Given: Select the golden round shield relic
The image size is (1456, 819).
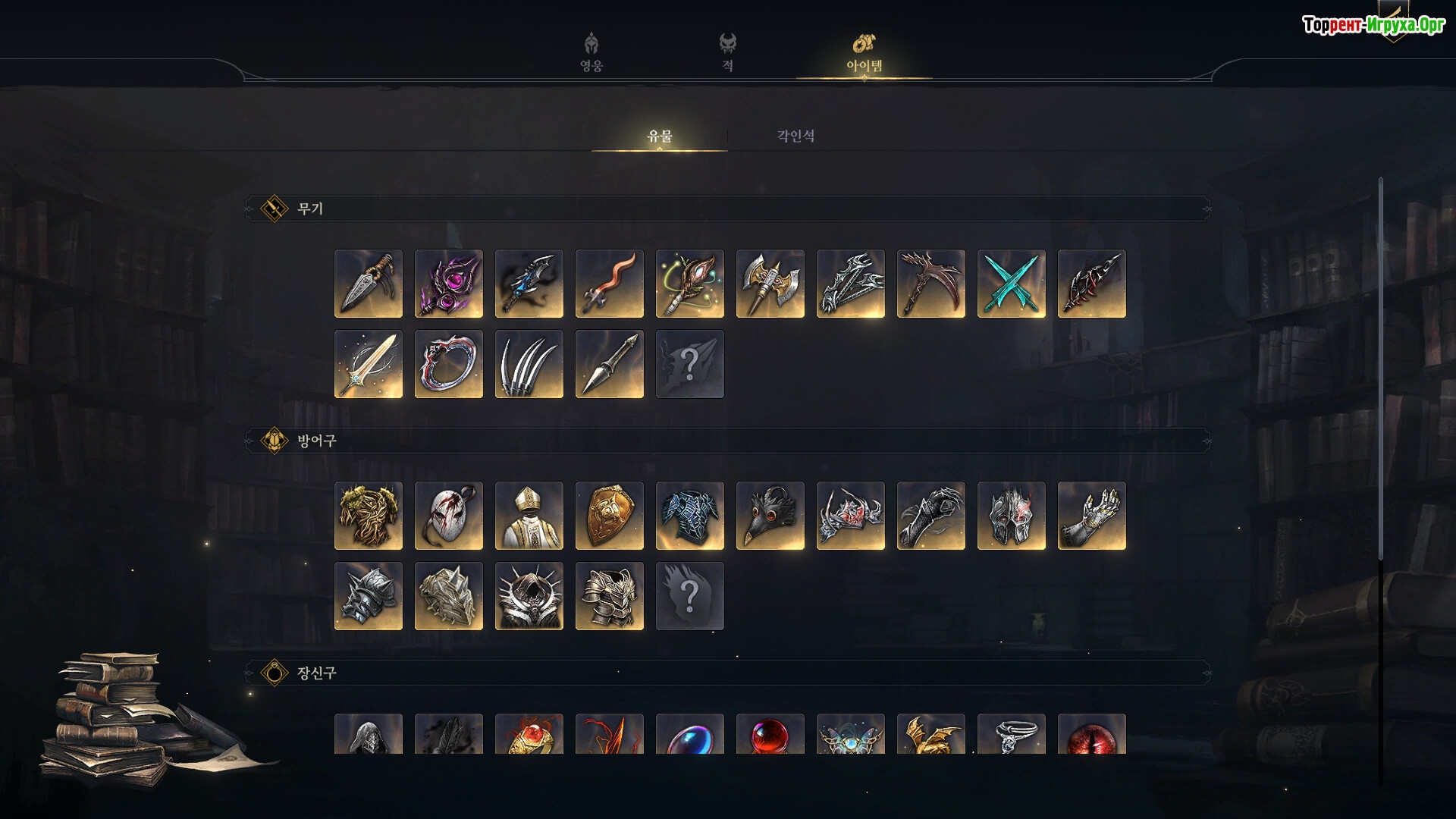Looking at the screenshot, I should tap(610, 516).
